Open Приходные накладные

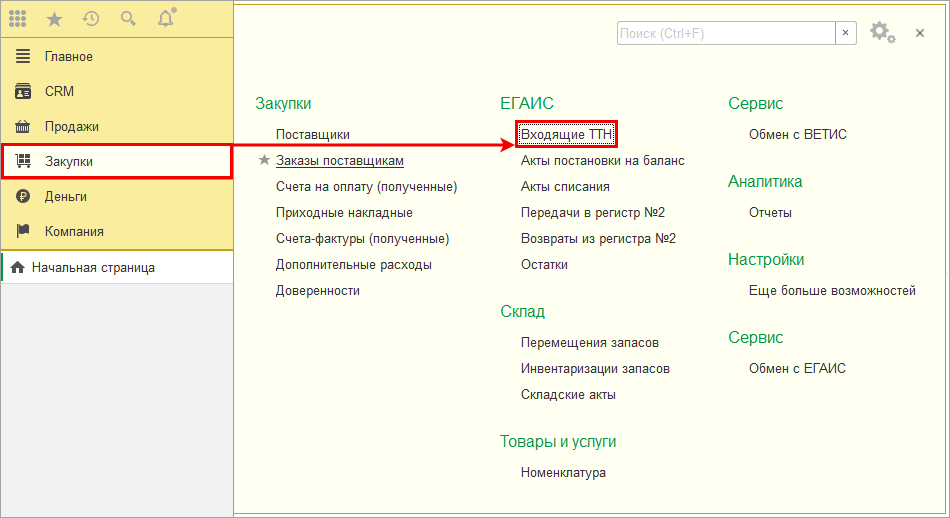click(x=344, y=213)
